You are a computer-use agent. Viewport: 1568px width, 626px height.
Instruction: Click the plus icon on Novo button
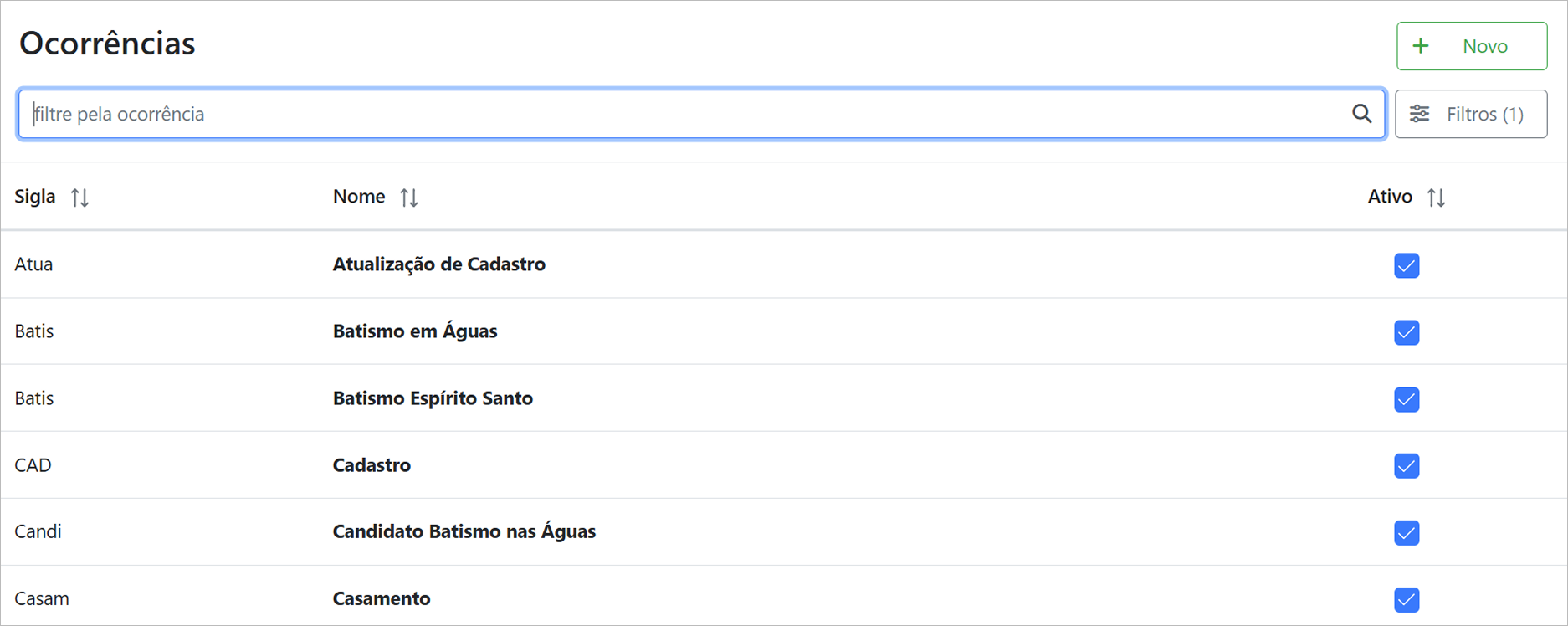[x=1421, y=46]
